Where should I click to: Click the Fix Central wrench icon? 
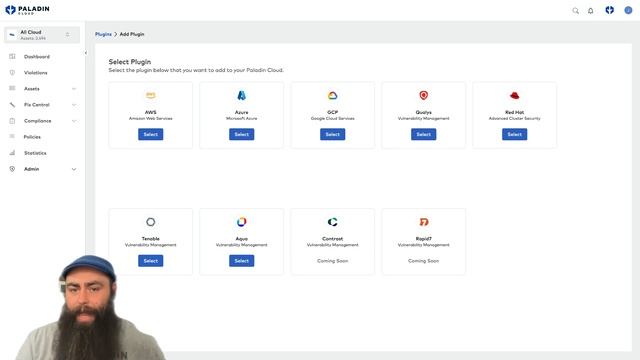pos(12,104)
